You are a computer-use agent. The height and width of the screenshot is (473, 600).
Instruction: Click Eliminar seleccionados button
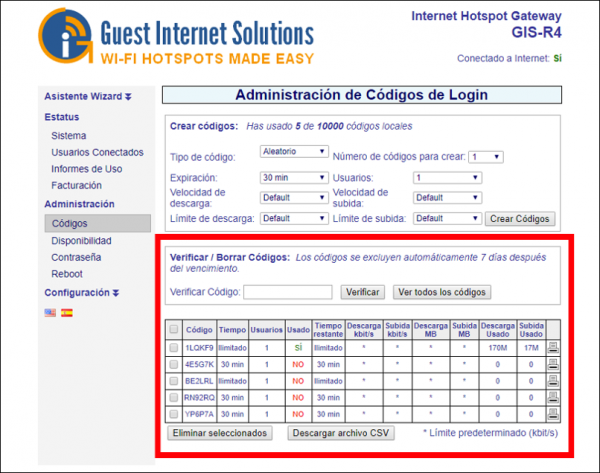click(220, 433)
